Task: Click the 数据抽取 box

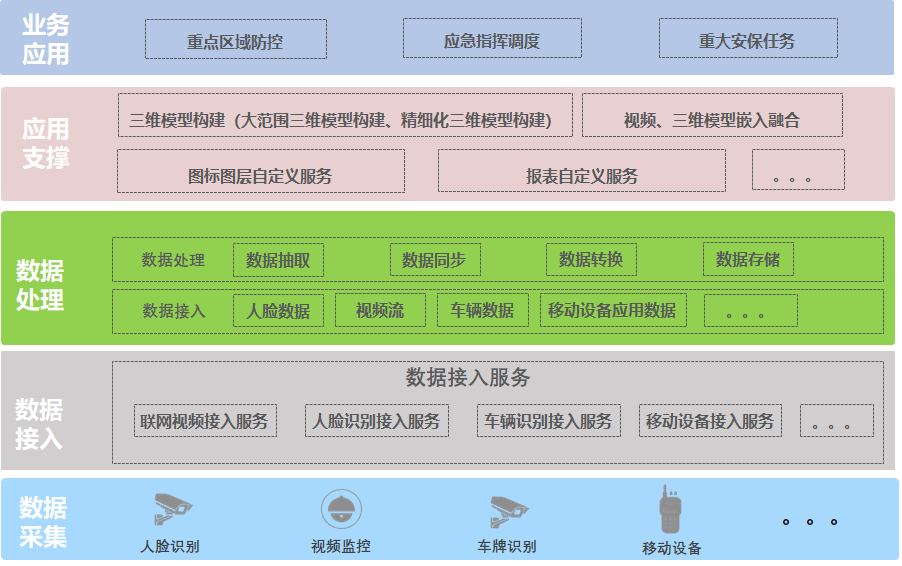Action: click(278, 260)
